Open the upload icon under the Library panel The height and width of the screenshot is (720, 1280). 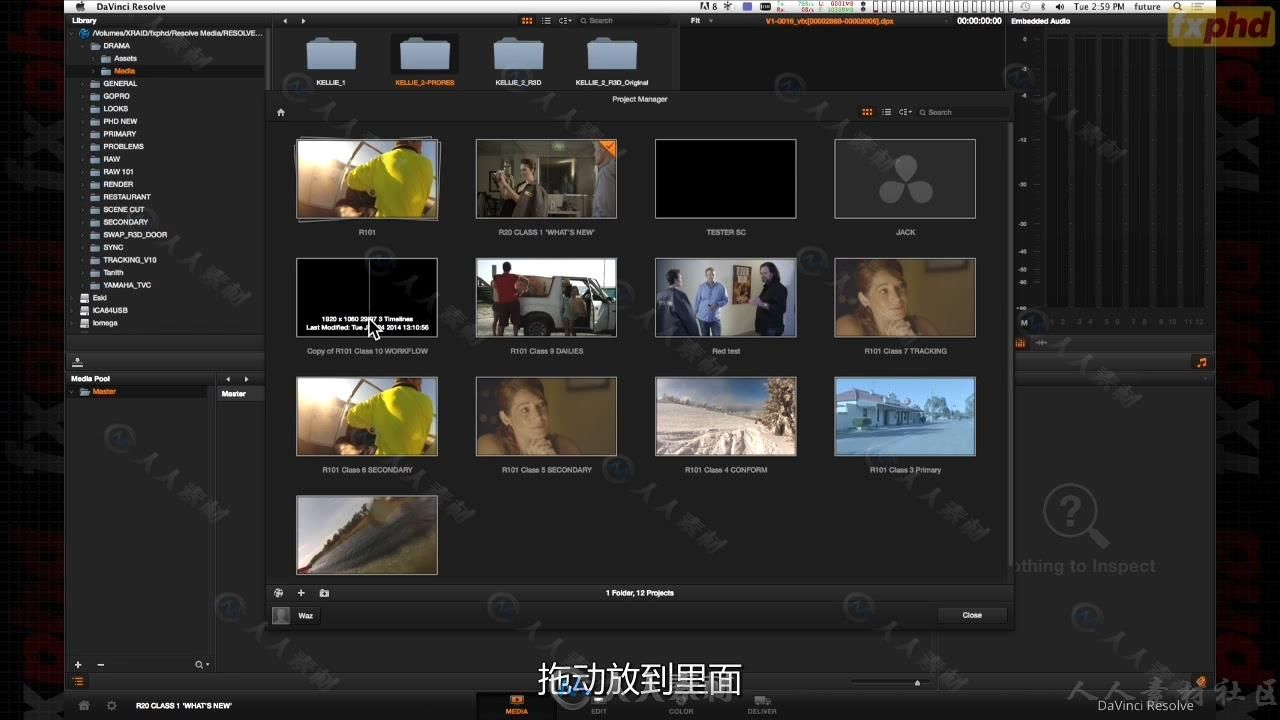click(x=78, y=362)
